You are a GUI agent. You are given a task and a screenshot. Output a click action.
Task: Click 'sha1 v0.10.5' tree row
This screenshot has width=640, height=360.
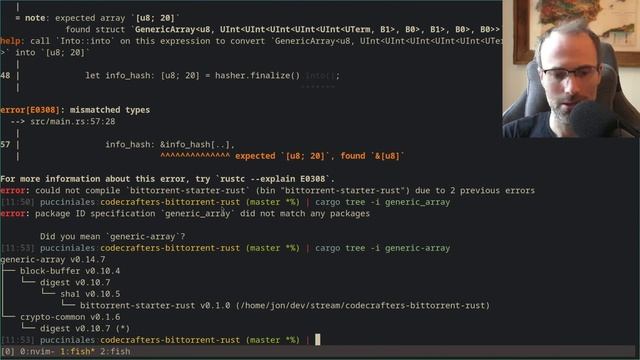point(90,294)
